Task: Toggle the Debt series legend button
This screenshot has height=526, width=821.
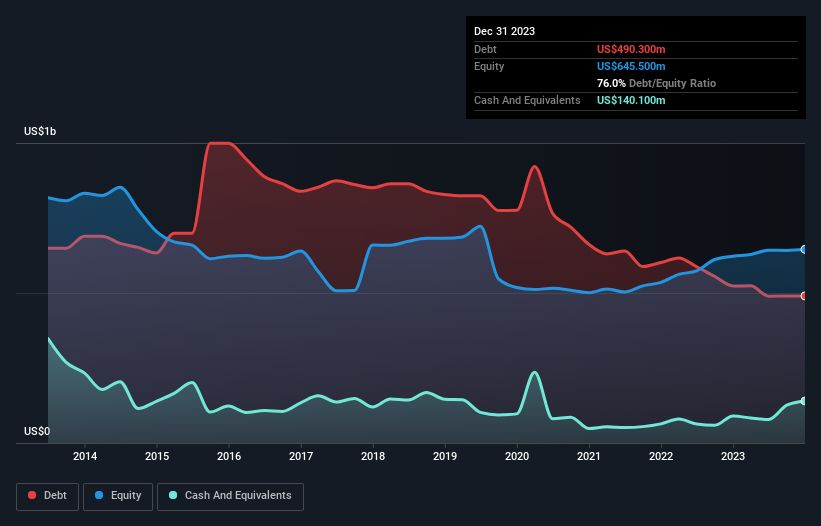Action: pyautogui.click(x=48, y=496)
